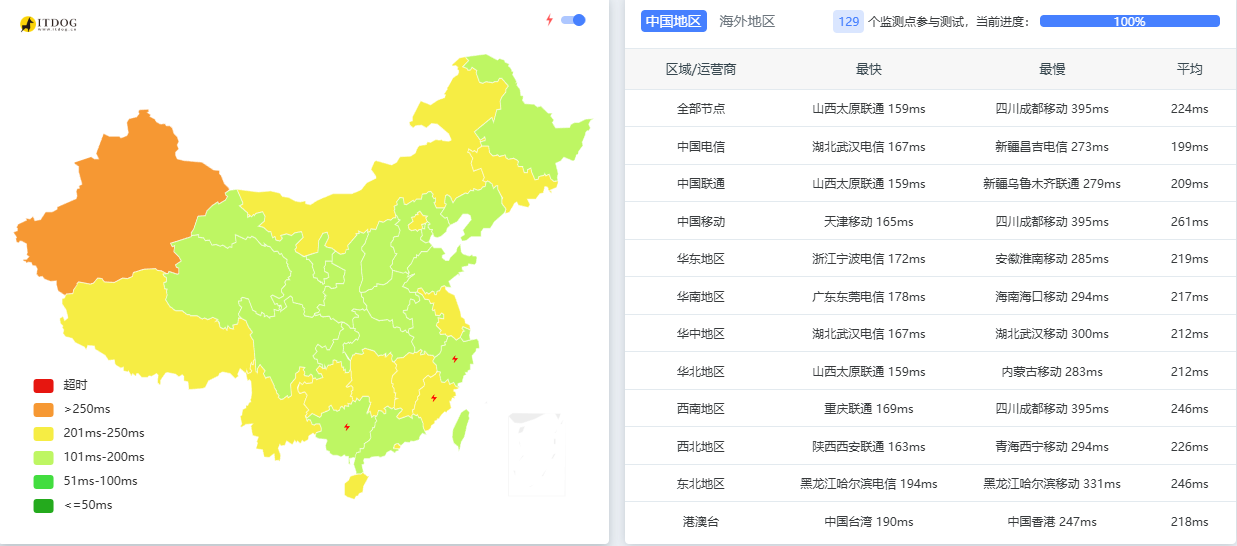Click the Hainan island on the map
Image resolution: width=1237 pixels, height=546 pixels.
[x=354, y=486]
